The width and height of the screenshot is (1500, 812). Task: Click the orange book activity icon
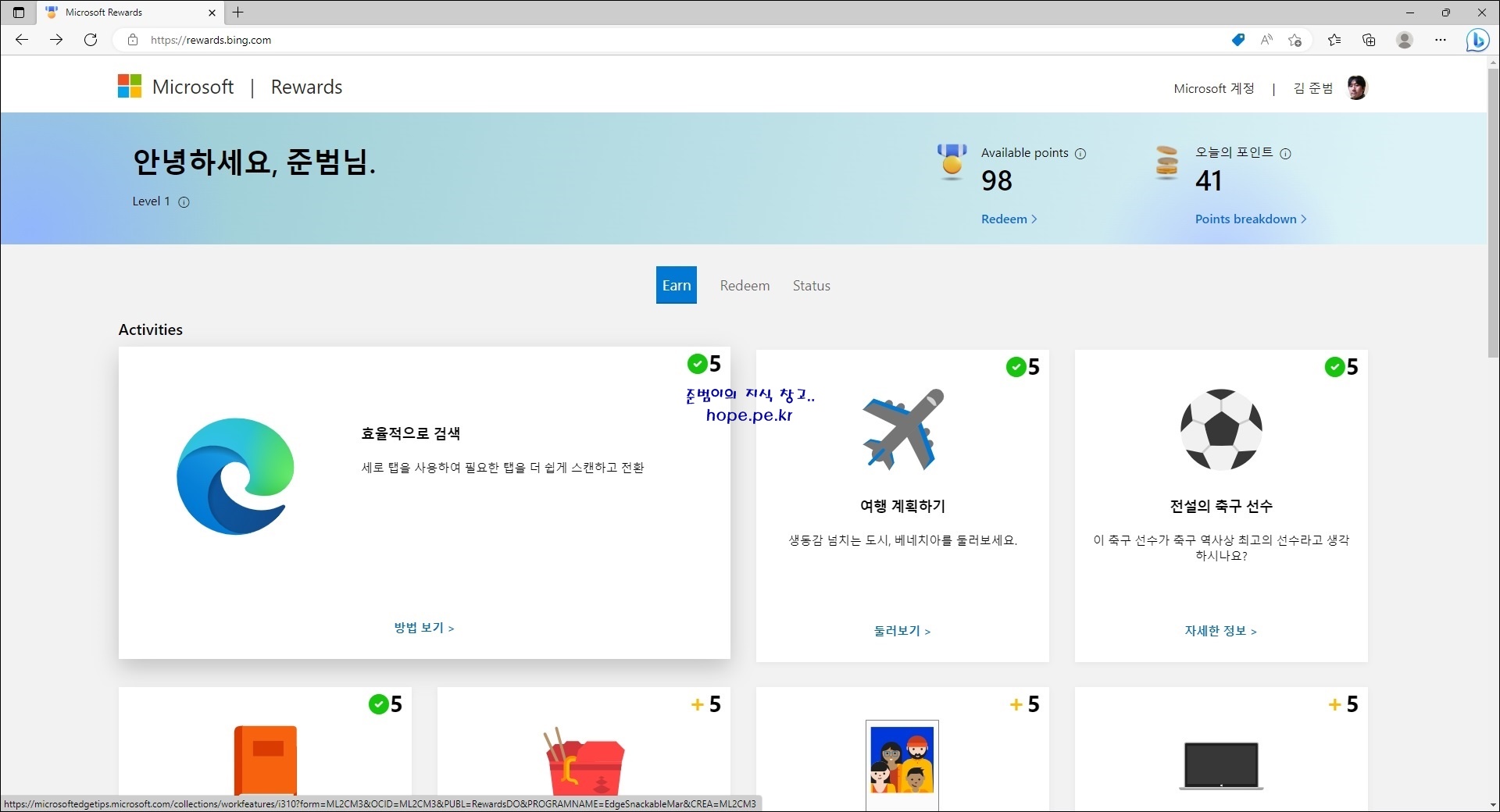266,760
